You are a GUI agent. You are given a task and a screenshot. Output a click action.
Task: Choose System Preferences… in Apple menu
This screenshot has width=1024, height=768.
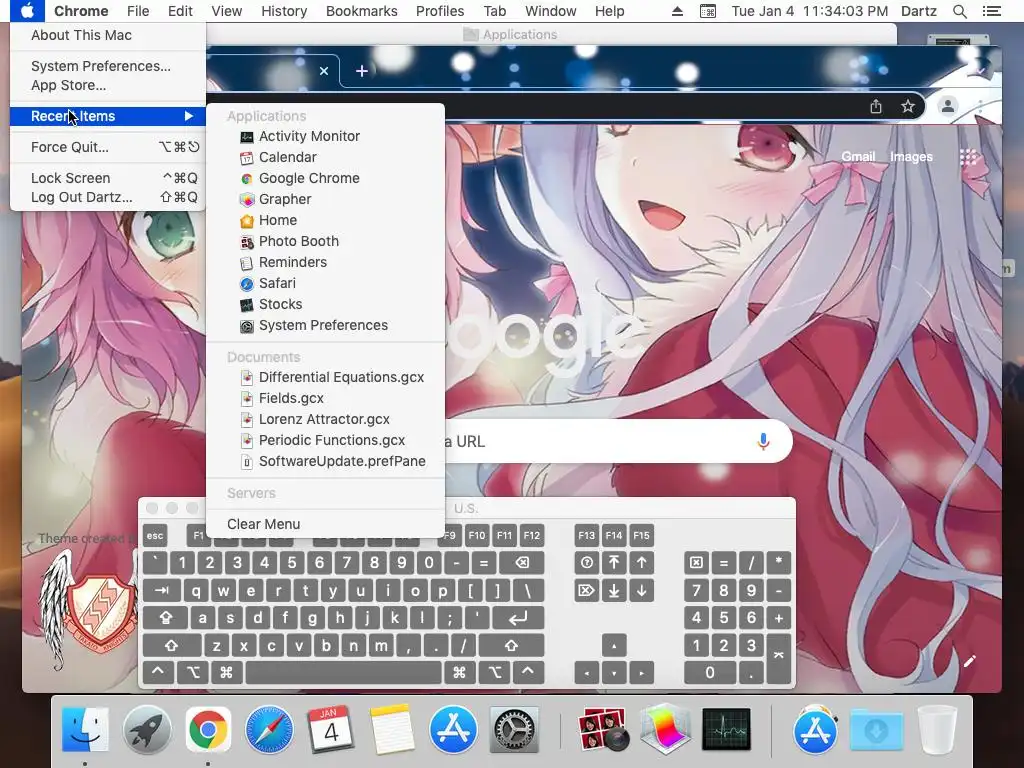coord(108,66)
